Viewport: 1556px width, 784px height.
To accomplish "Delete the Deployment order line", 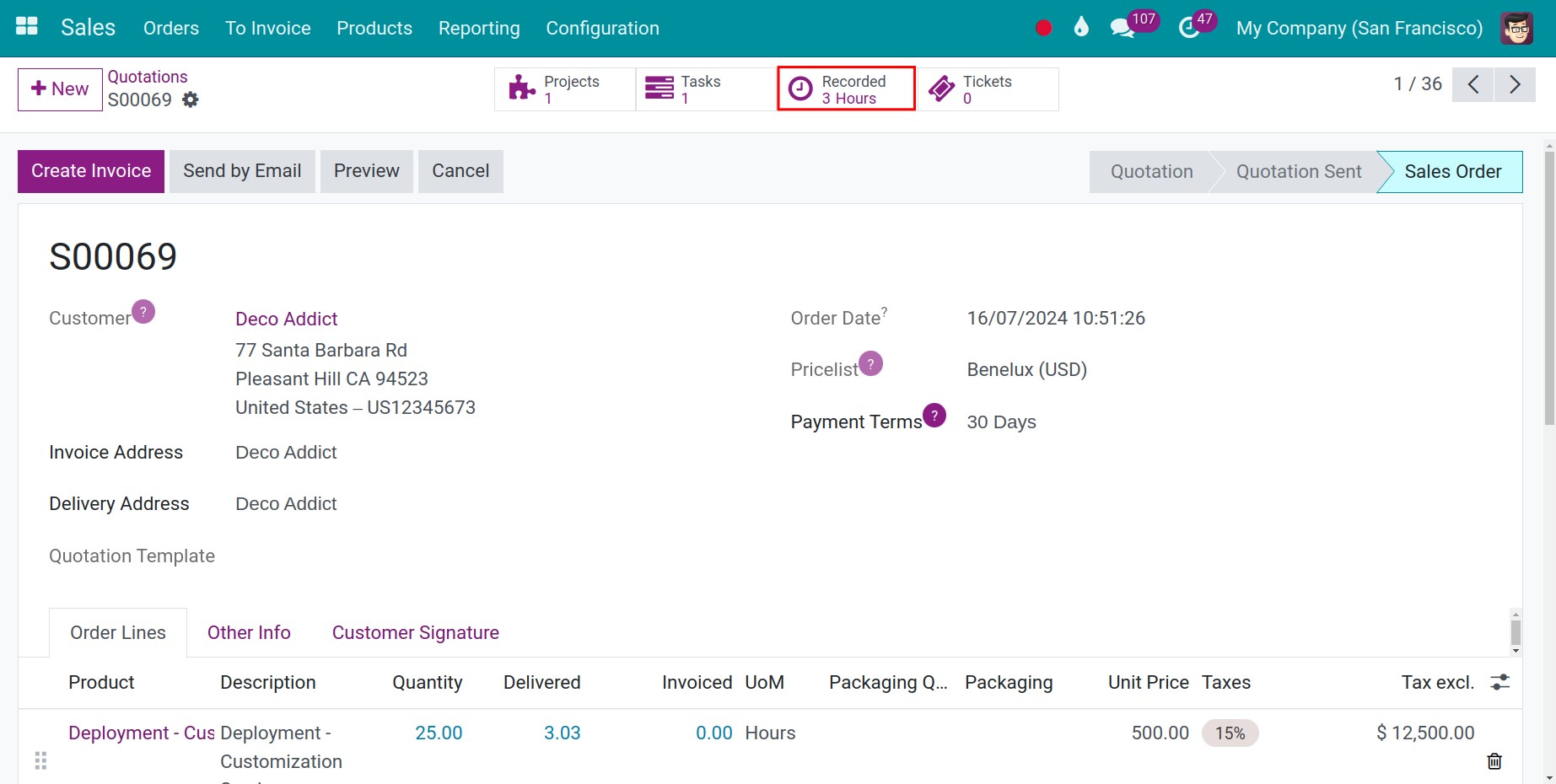I will click(x=1494, y=761).
